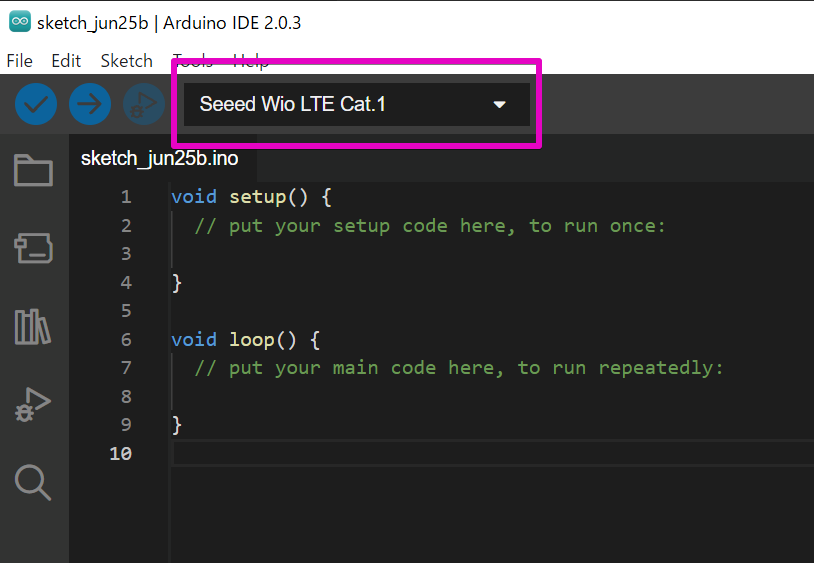814x563 pixels.
Task: Open the Edit menu
Action: [66, 61]
